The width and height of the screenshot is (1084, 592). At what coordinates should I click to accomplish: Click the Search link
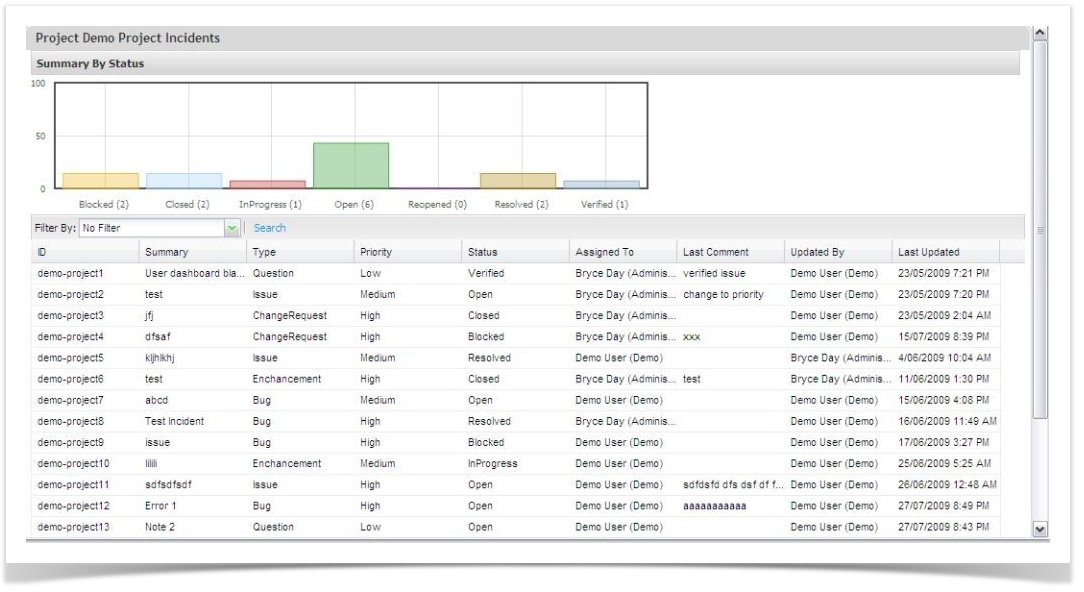tap(270, 228)
